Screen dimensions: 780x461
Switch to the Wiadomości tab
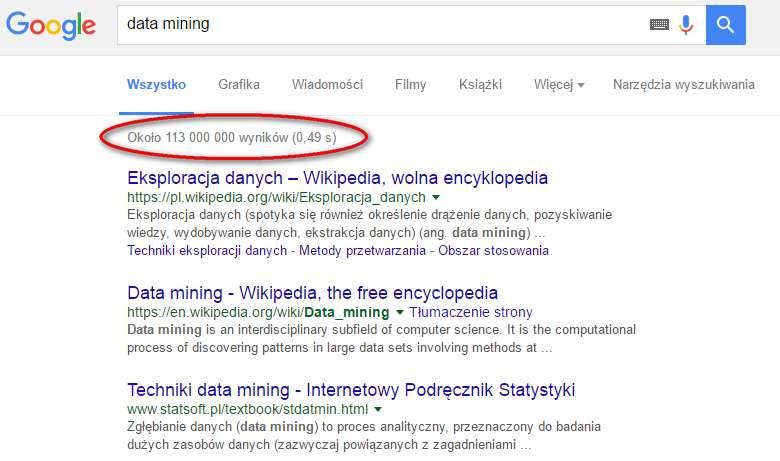(327, 85)
